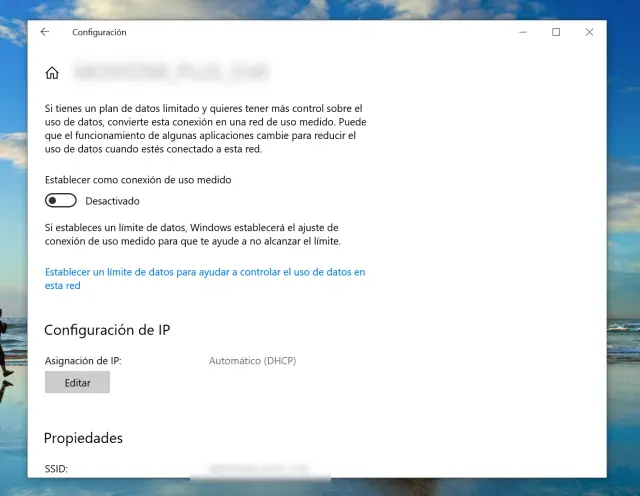Open the Settings home icon
This screenshot has height=496, width=640.
pyautogui.click(x=52, y=73)
